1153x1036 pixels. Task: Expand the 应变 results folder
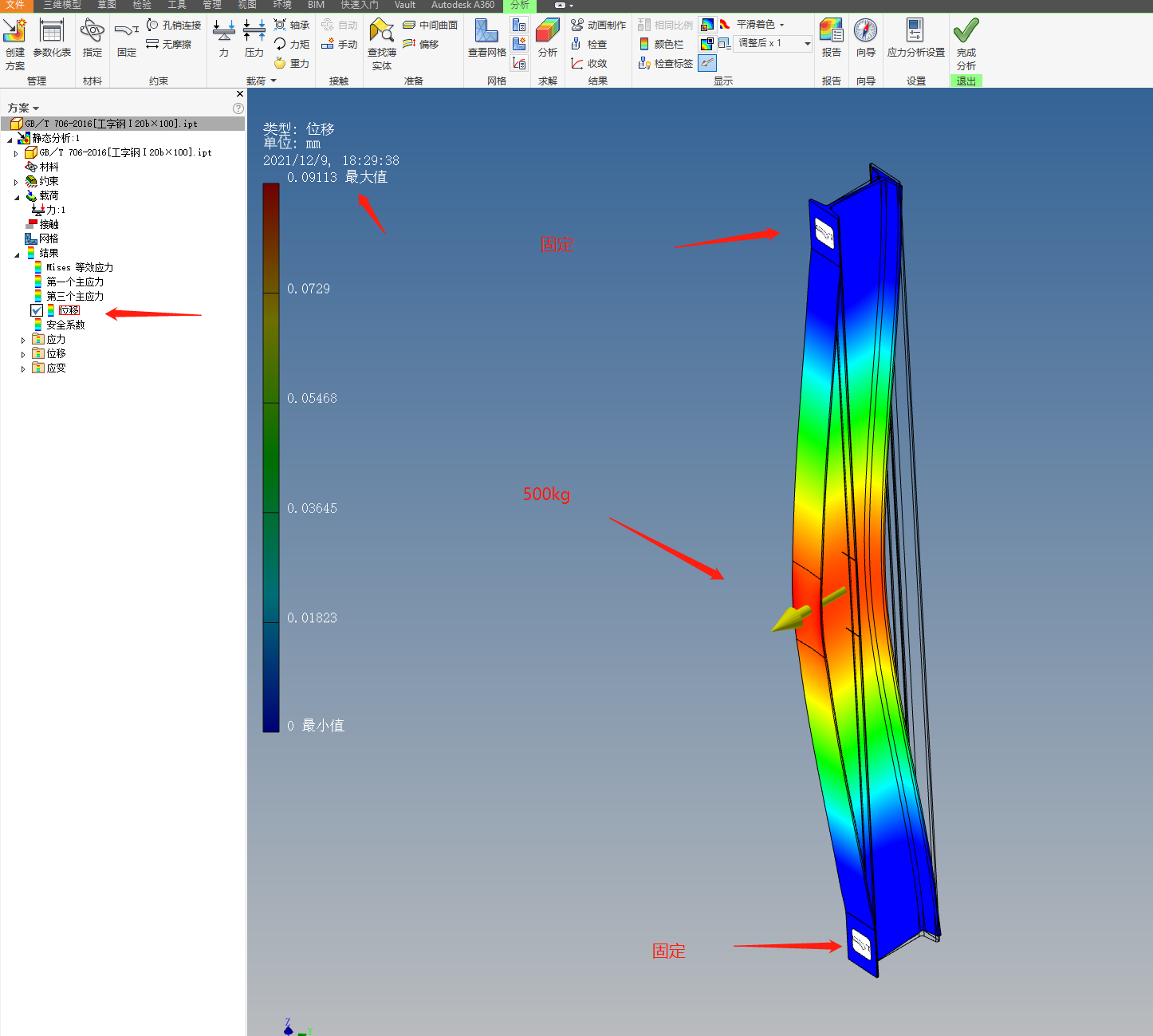(x=22, y=368)
